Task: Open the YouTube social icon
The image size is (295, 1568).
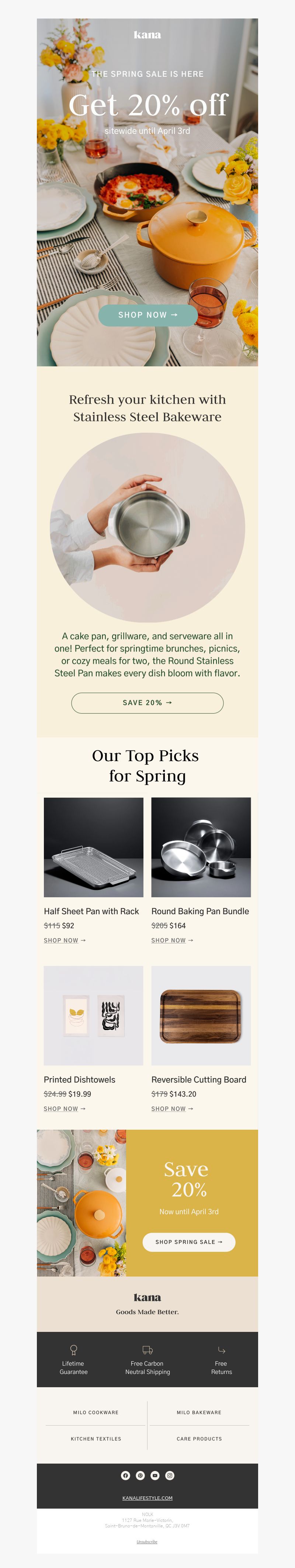Action: click(x=155, y=1475)
